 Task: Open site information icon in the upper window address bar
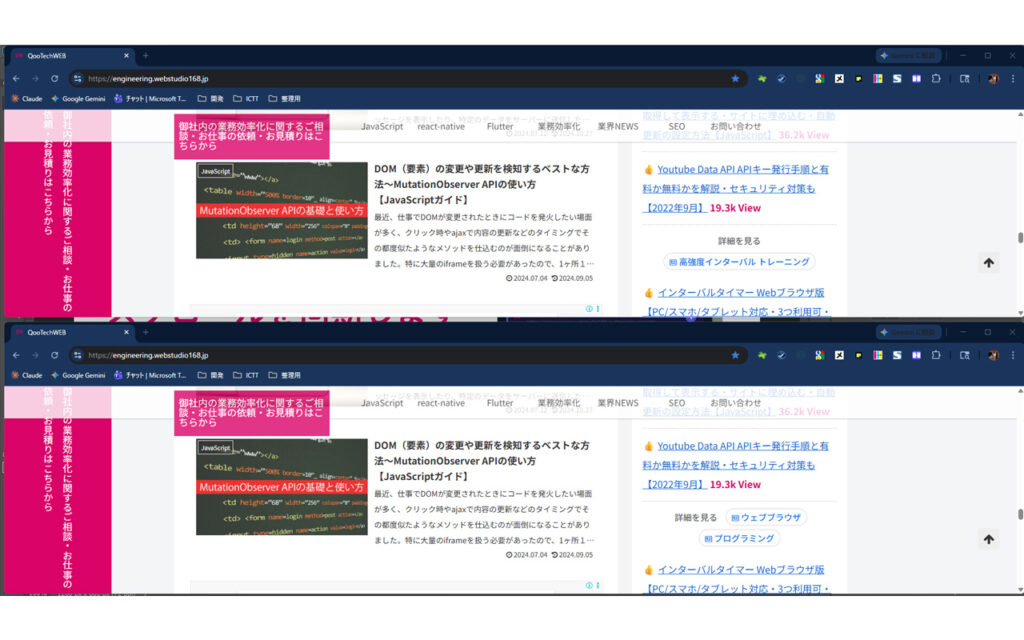click(x=78, y=78)
